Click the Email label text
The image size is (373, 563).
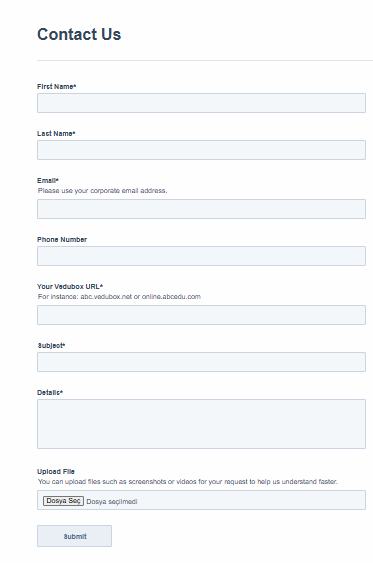tap(48, 181)
